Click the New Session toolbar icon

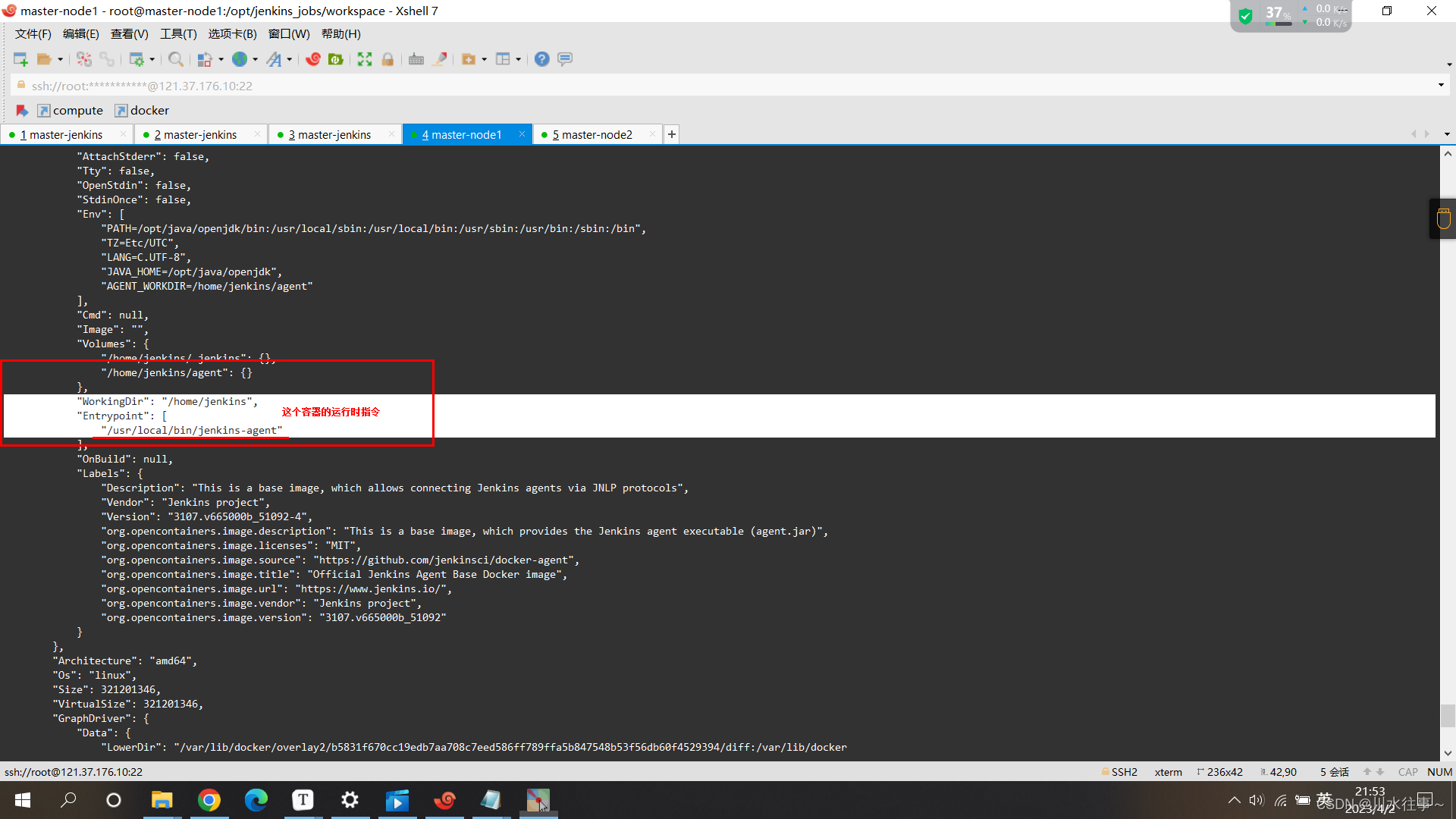tap(20, 59)
